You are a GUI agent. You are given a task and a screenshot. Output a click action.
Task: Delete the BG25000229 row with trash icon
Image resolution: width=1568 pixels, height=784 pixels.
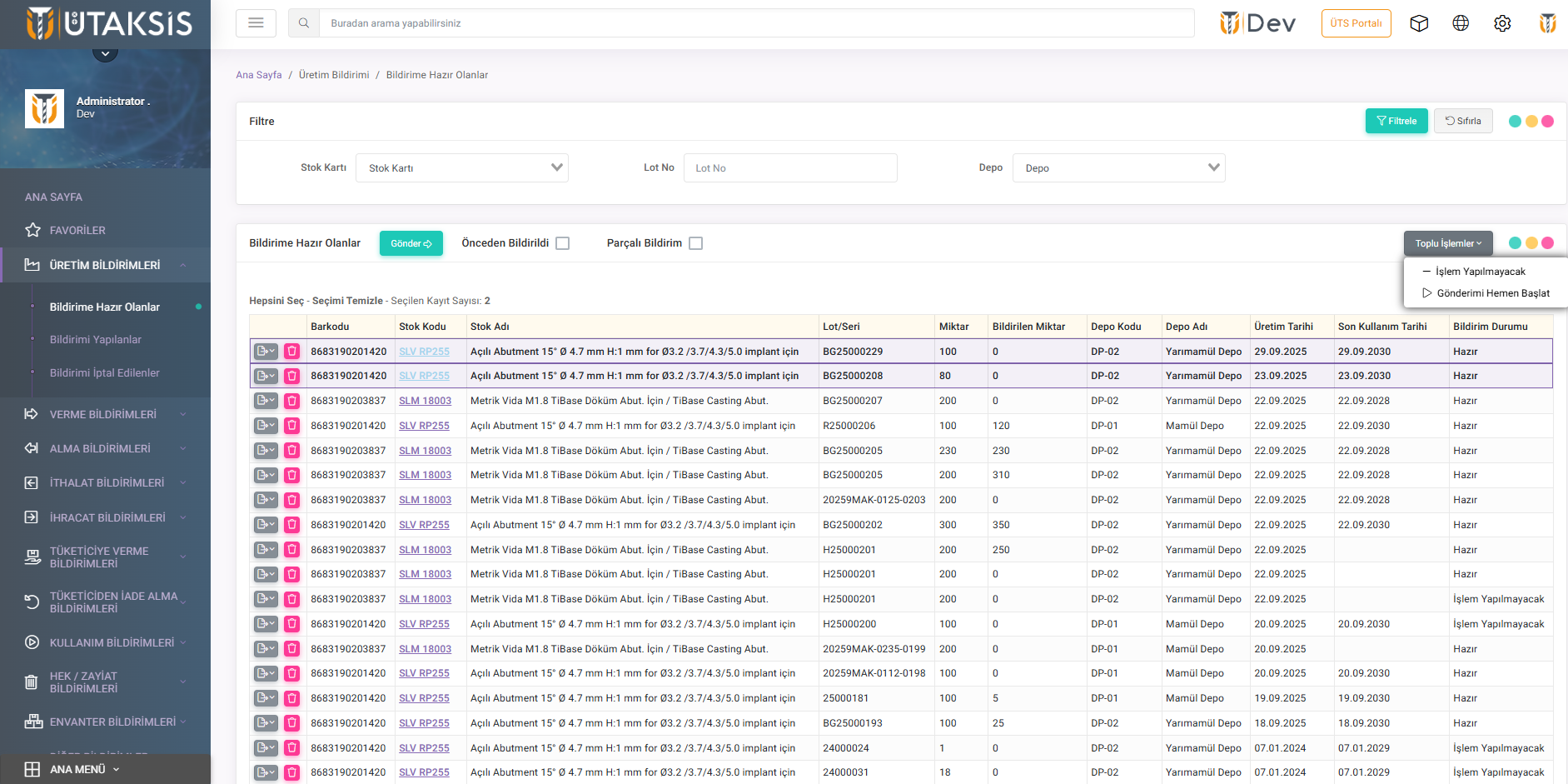click(292, 352)
